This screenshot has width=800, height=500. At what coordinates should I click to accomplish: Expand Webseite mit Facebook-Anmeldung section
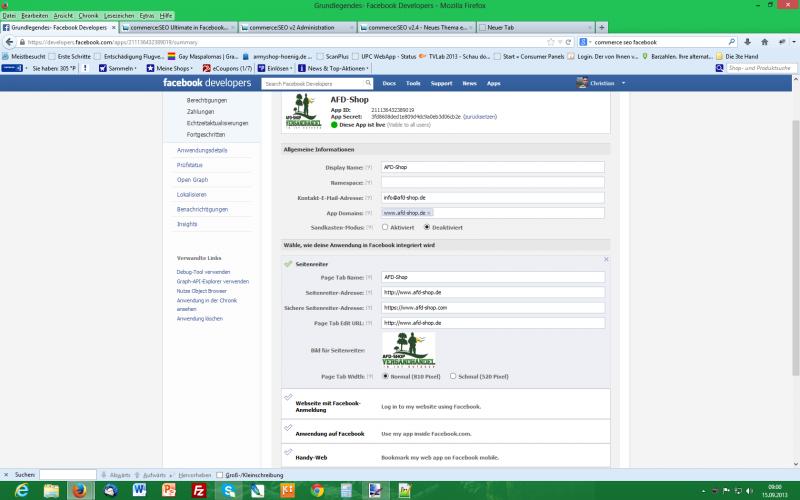329,406
